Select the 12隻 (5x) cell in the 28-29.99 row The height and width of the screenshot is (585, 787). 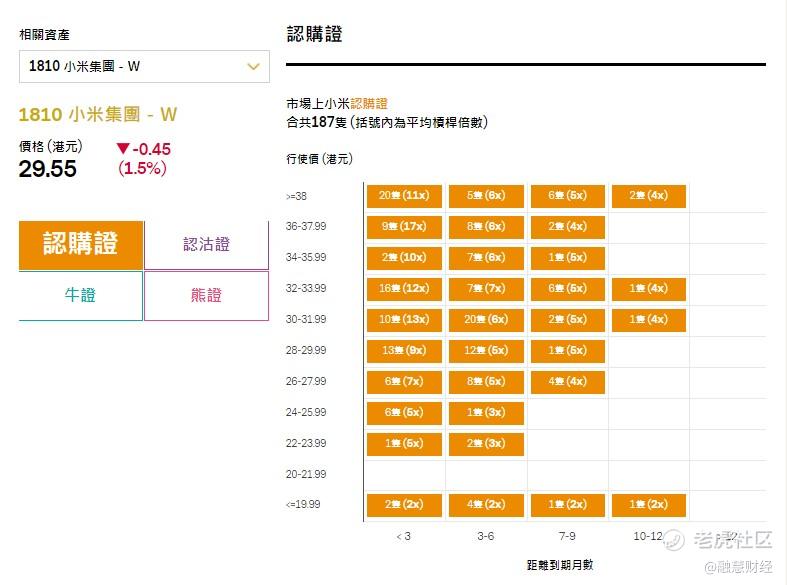click(x=486, y=351)
